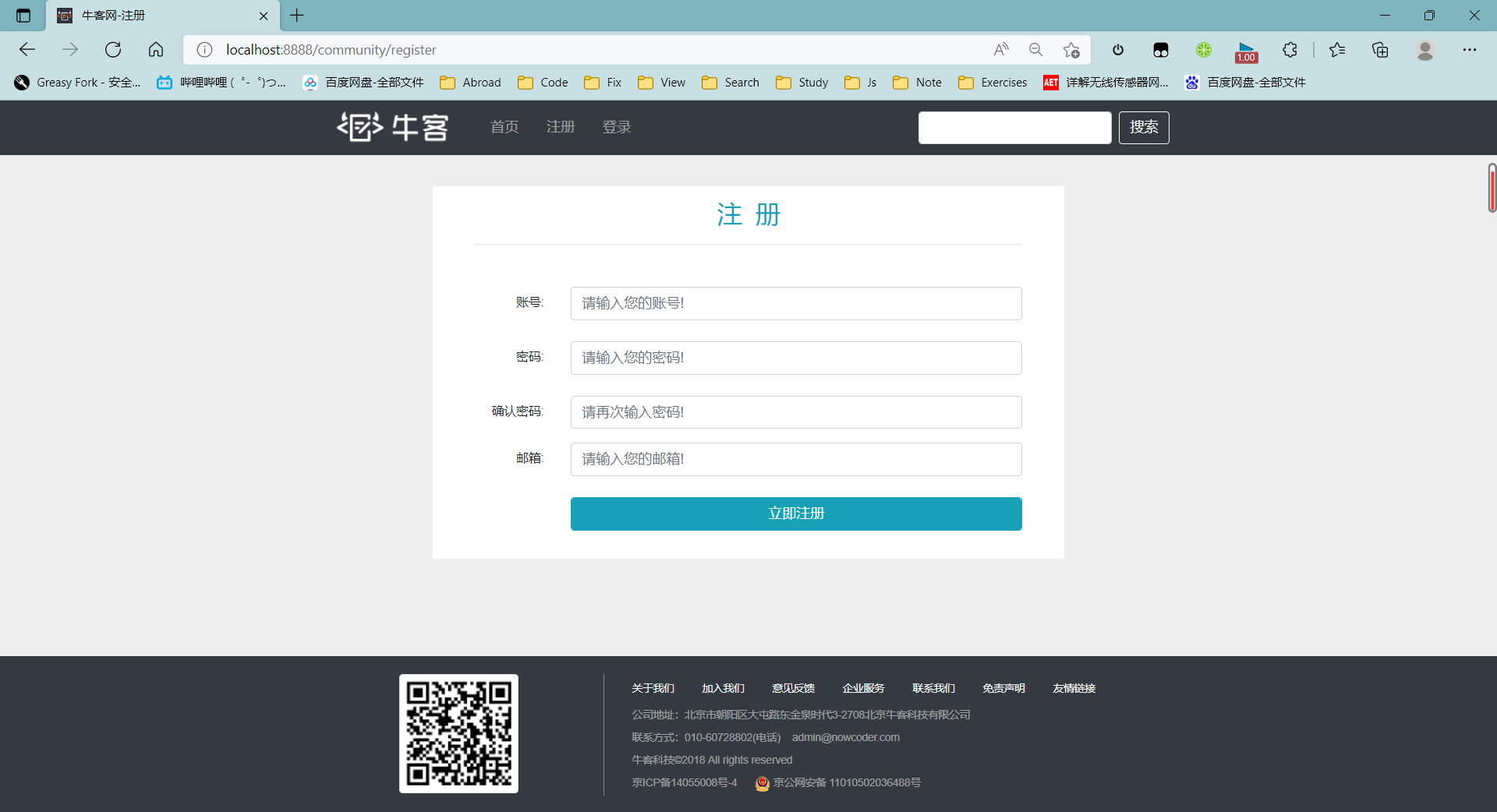
Task: Click the 搜索 button
Action: coord(1144,127)
